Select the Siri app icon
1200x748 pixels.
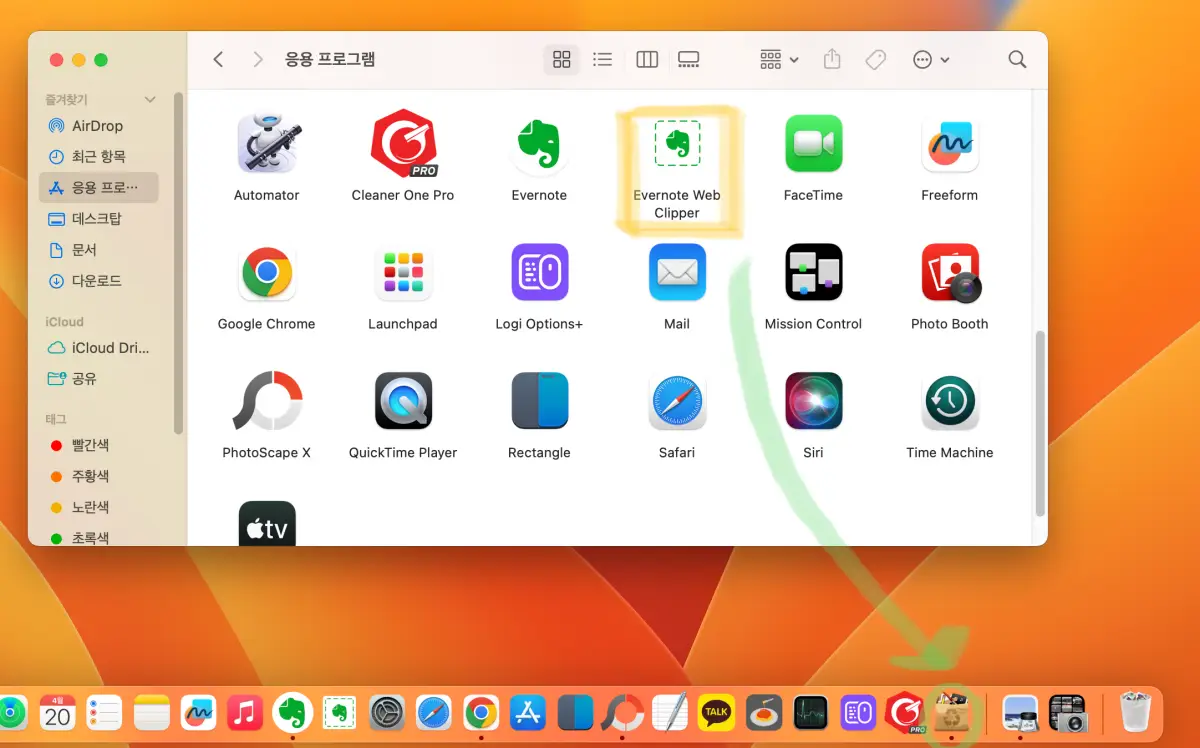(x=813, y=400)
